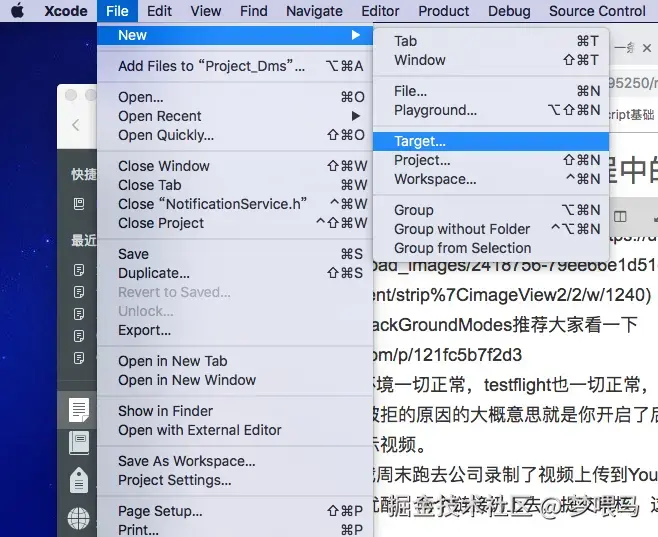Close "NotificationService.h" via the menu
Viewport: 658px width, 537px height.
pos(235,204)
